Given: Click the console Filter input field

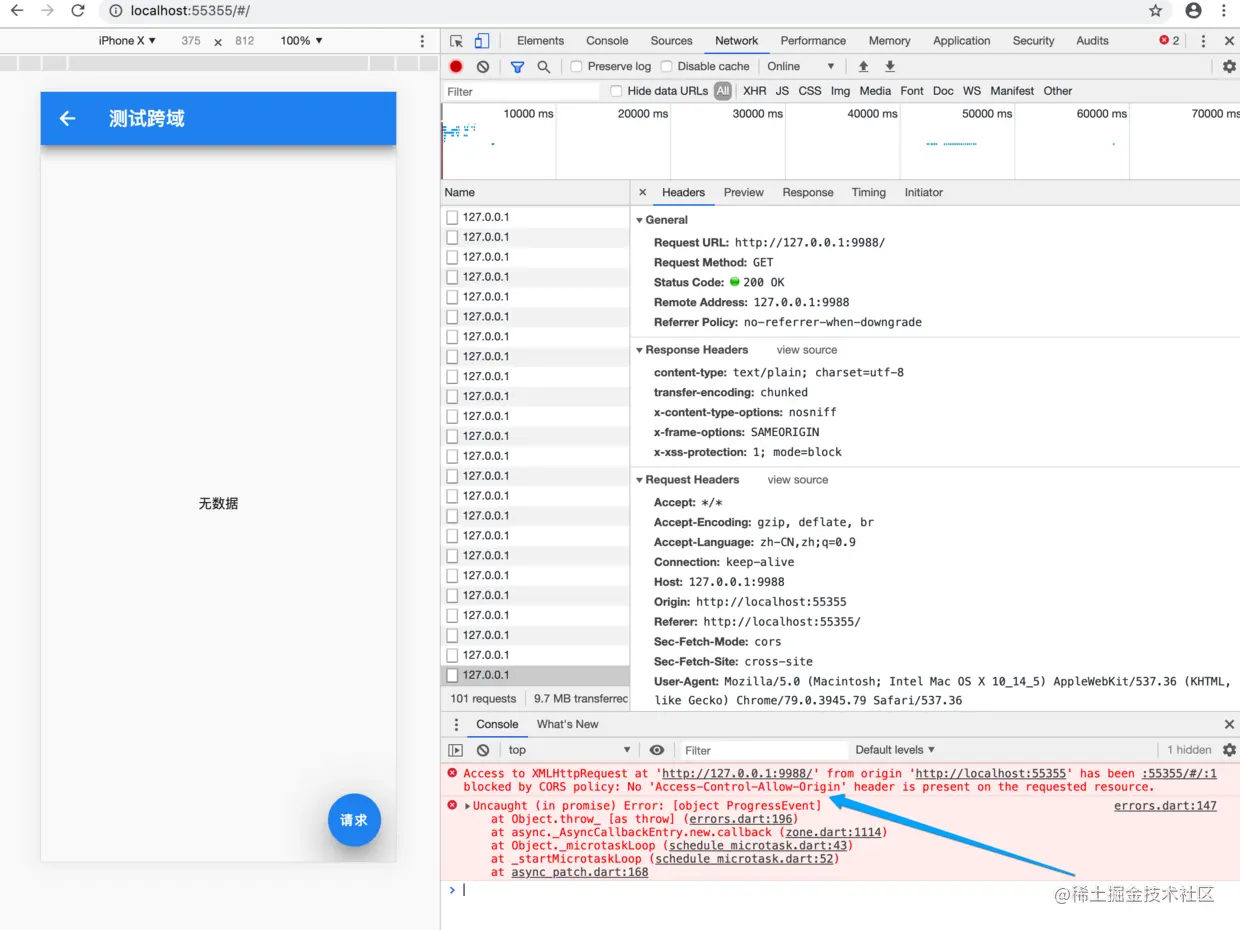Looking at the screenshot, I should pyautogui.click(x=764, y=750).
